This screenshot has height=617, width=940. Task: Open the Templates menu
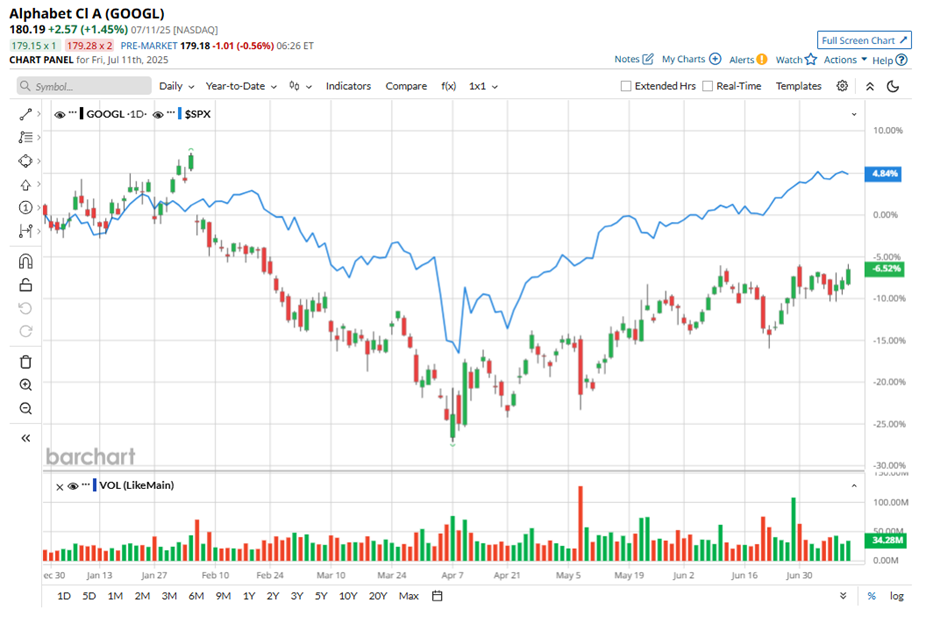coord(799,86)
